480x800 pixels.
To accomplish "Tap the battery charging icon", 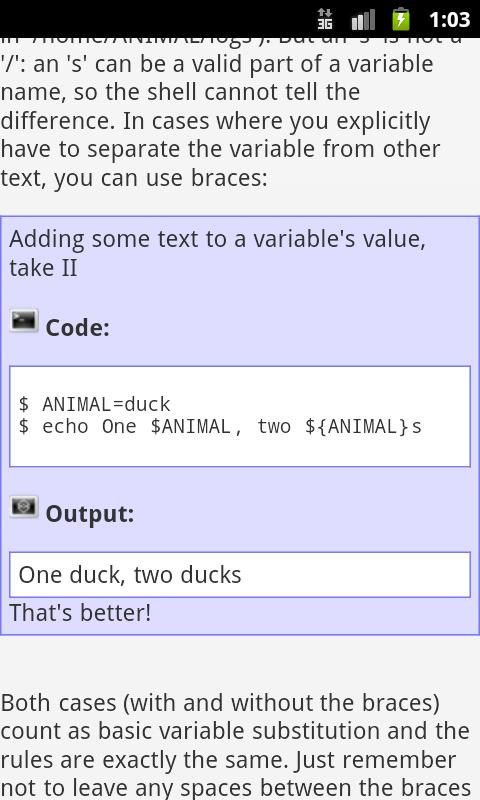I will (401, 19).
